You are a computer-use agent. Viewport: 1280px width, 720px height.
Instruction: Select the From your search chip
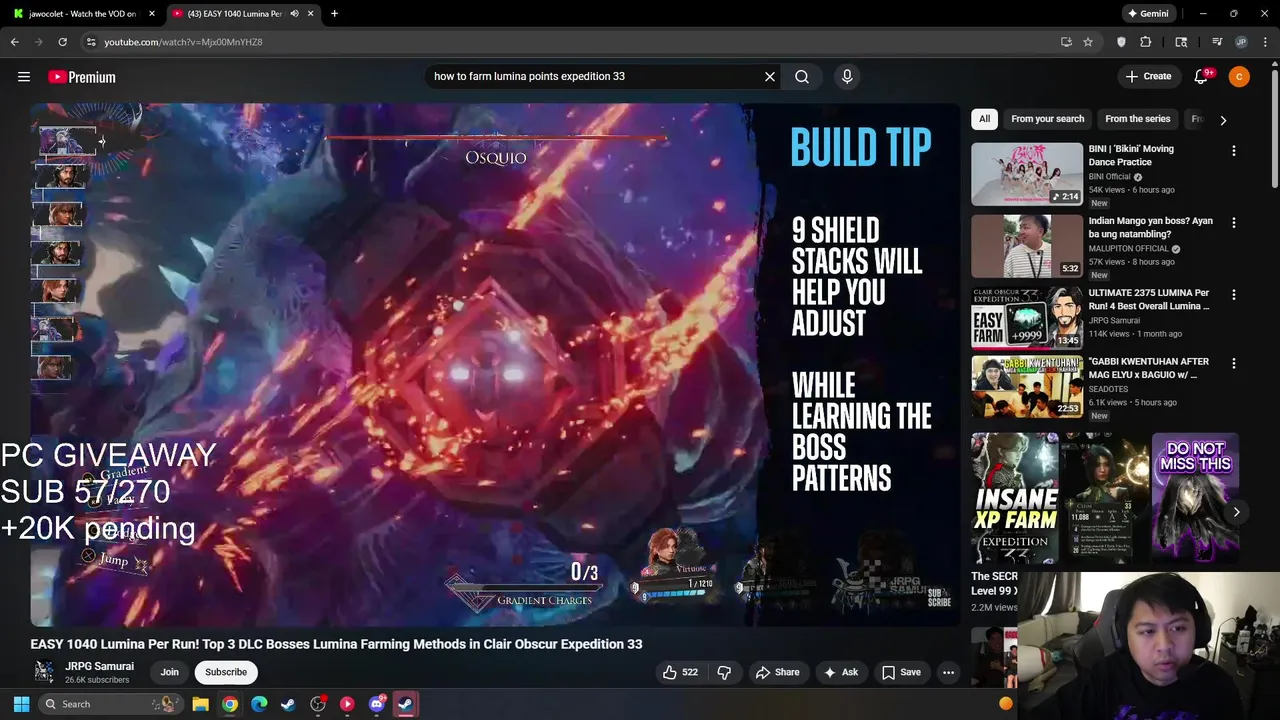1047,119
